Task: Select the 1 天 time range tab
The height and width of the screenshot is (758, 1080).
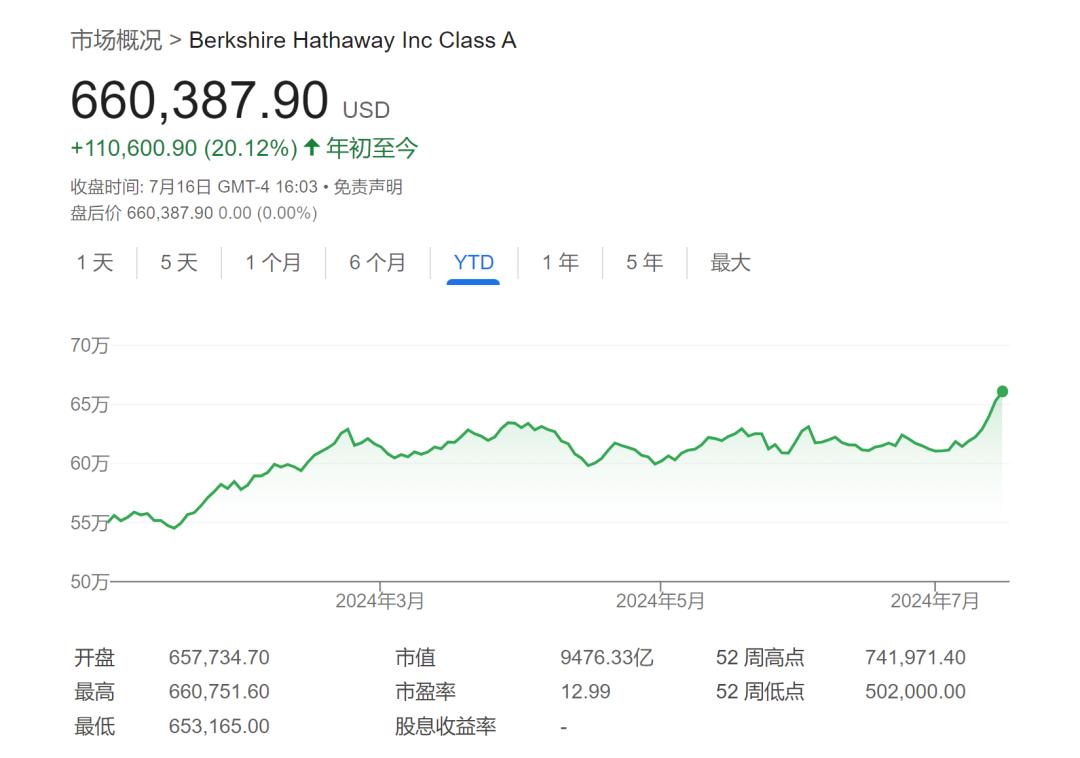Action: click(95, 263)
